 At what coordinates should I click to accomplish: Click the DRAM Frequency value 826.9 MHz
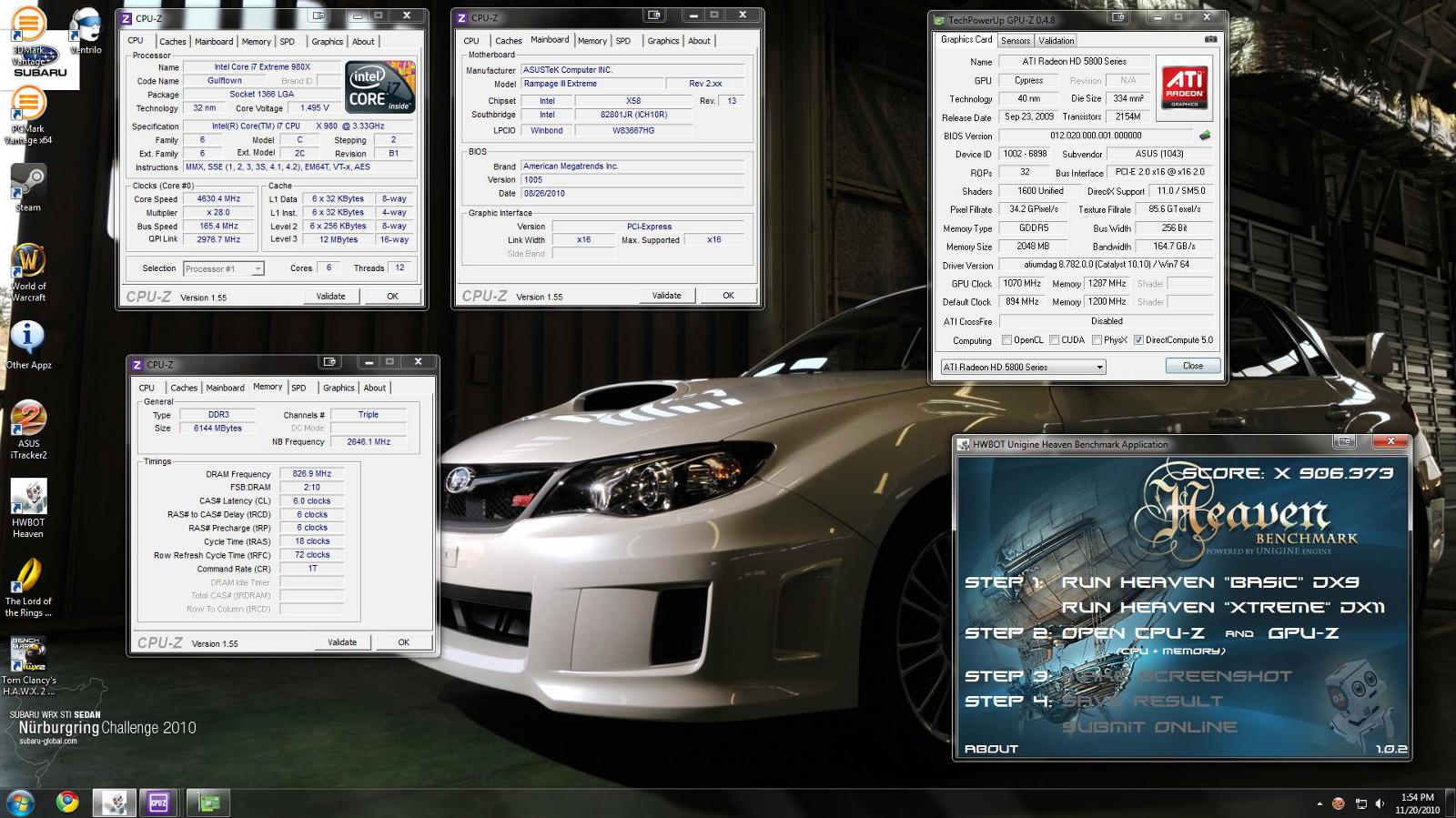click(x=312, y=474)
